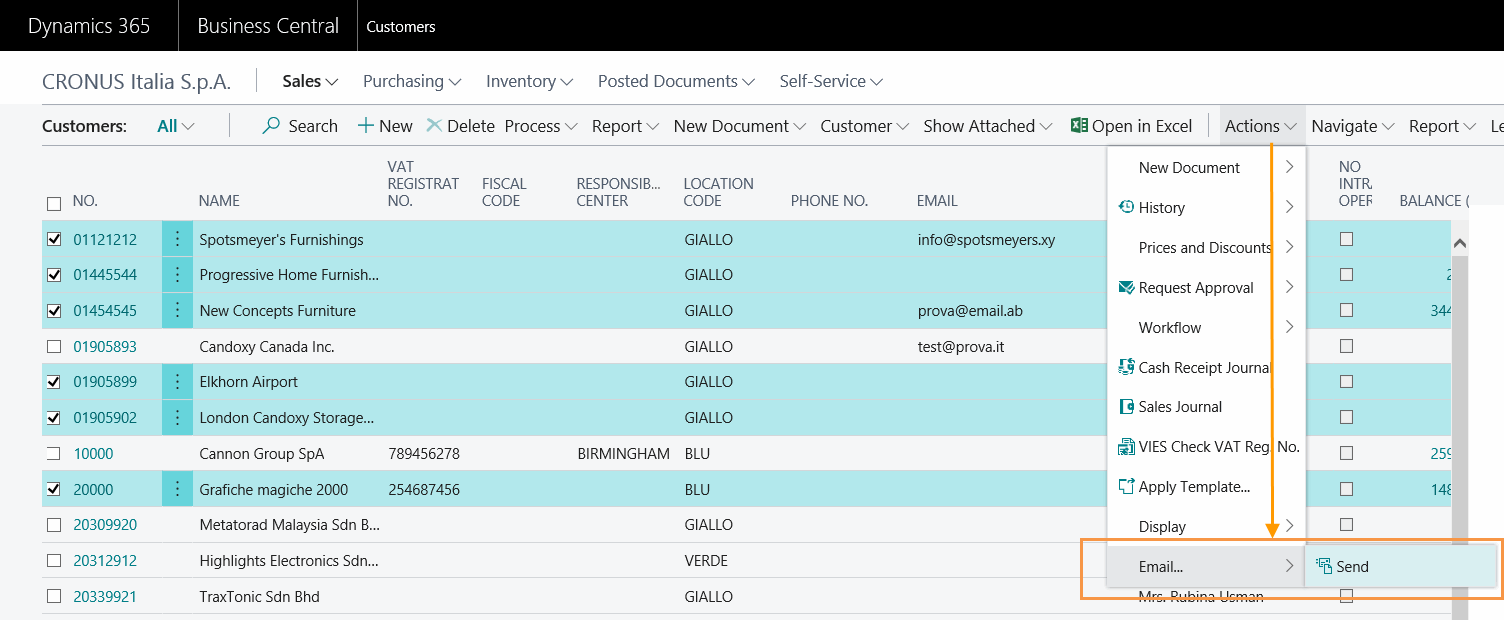Sort by NAME column header
The image size is (1504, 620).
click(219, 201)
